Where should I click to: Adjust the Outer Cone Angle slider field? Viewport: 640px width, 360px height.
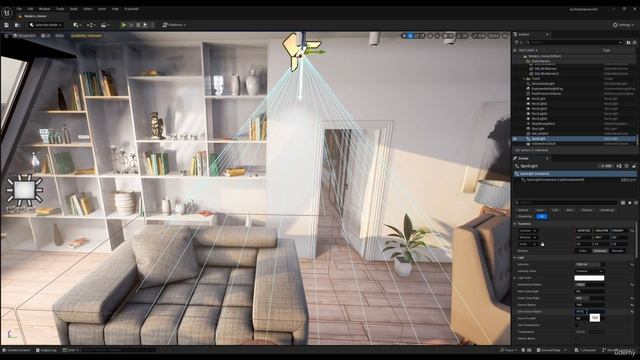point(589,298)
